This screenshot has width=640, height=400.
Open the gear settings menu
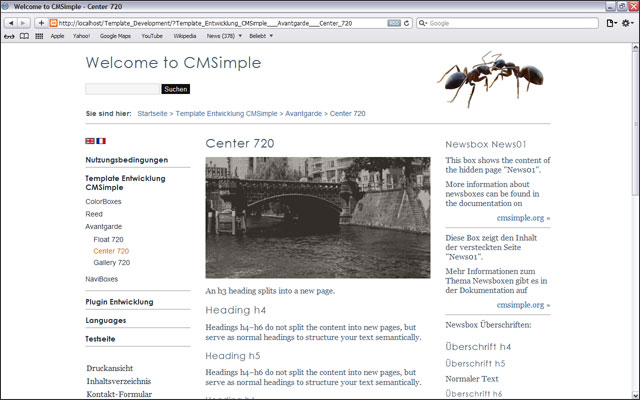coord(627,23)
